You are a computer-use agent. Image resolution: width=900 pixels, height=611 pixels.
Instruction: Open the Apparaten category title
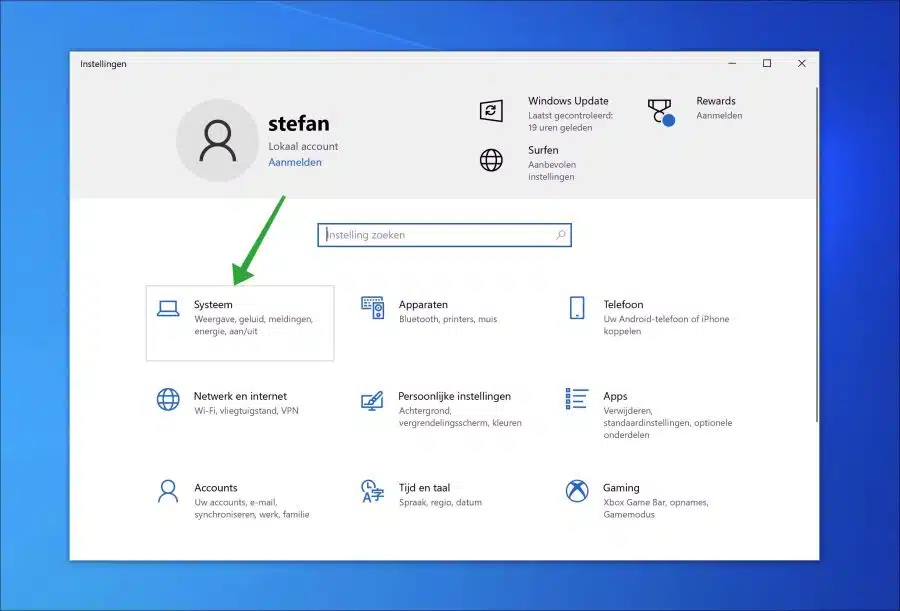coord(423,304)
